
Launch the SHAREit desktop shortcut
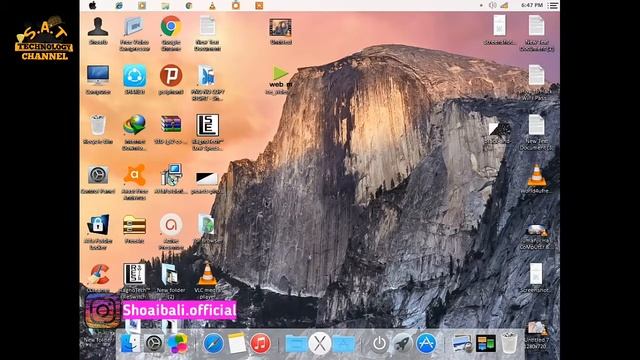[x=135, y=76]
